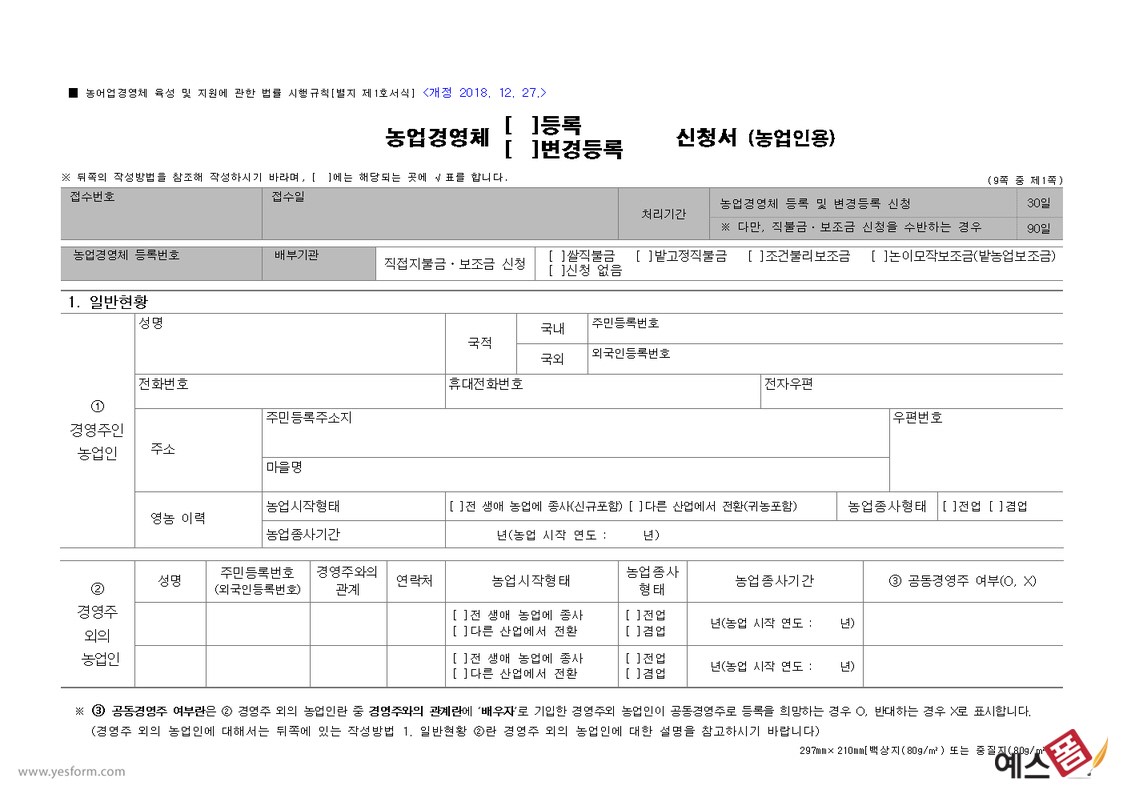Check 다른 산업에서 전환(귀농포함) box
1123x794 pixels.
[x=636, y=507]
